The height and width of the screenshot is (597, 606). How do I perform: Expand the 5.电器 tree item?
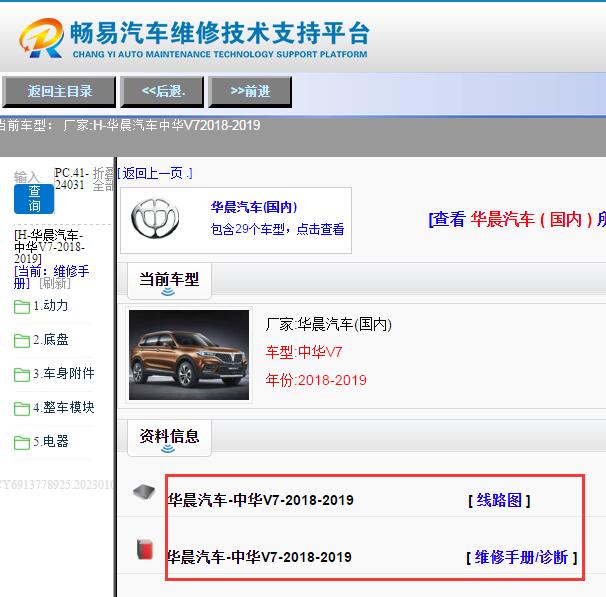(51, 441)
